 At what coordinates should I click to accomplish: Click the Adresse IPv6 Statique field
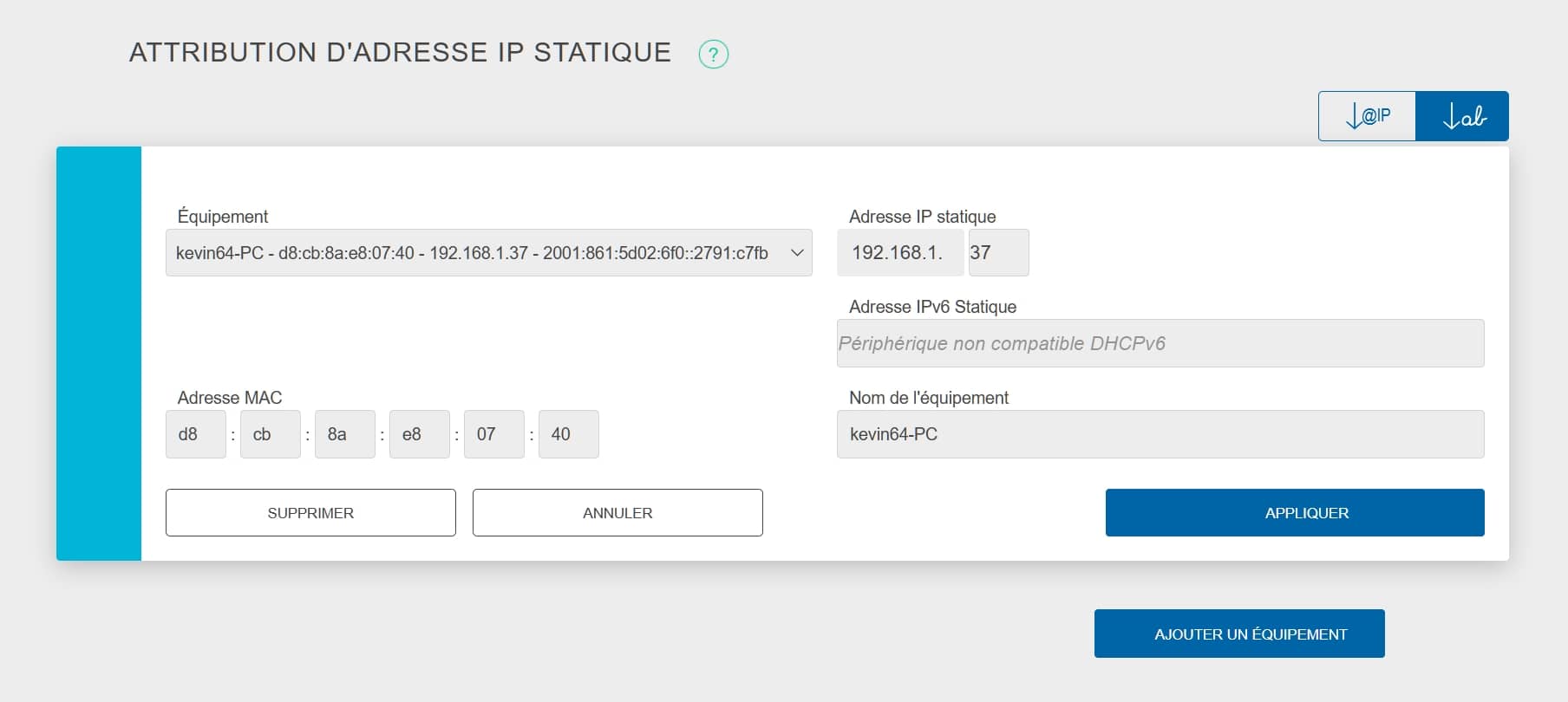(1160, 344)
